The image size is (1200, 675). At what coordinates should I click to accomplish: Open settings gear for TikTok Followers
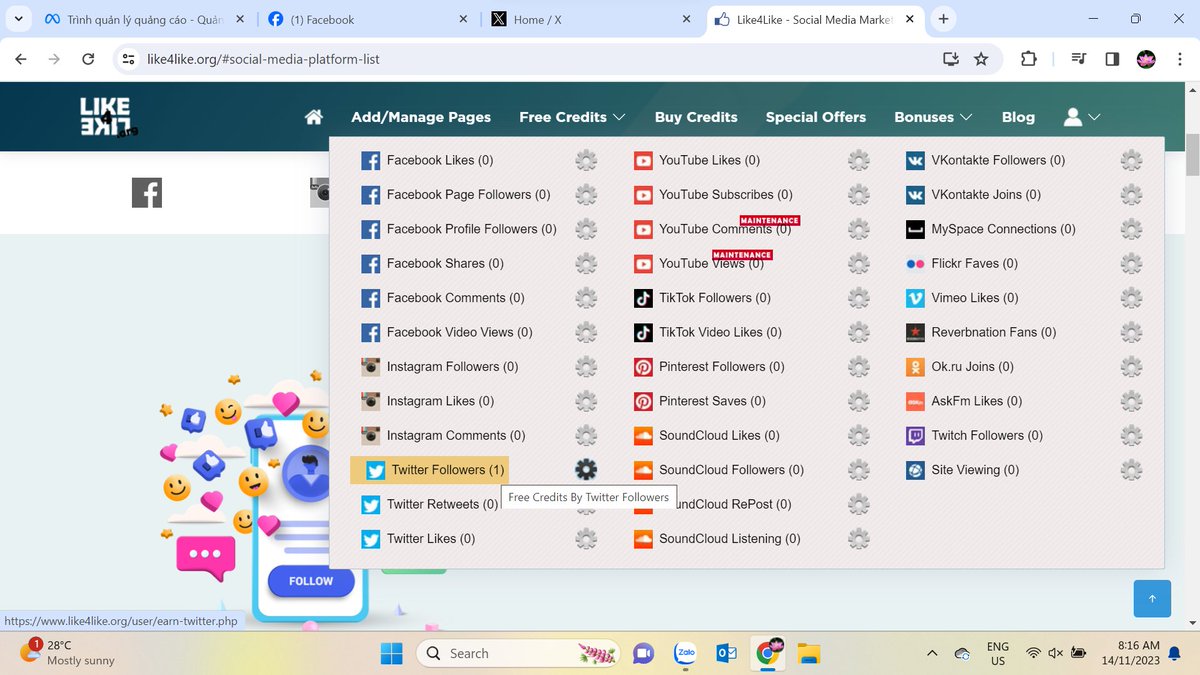pyautogui.click(x=859, y=297)
